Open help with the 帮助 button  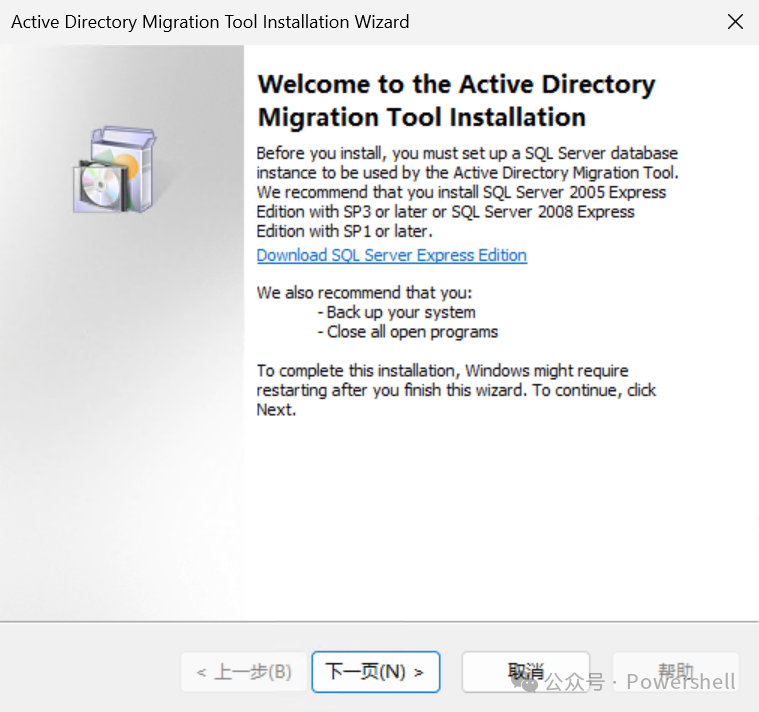tap(676, 672)
